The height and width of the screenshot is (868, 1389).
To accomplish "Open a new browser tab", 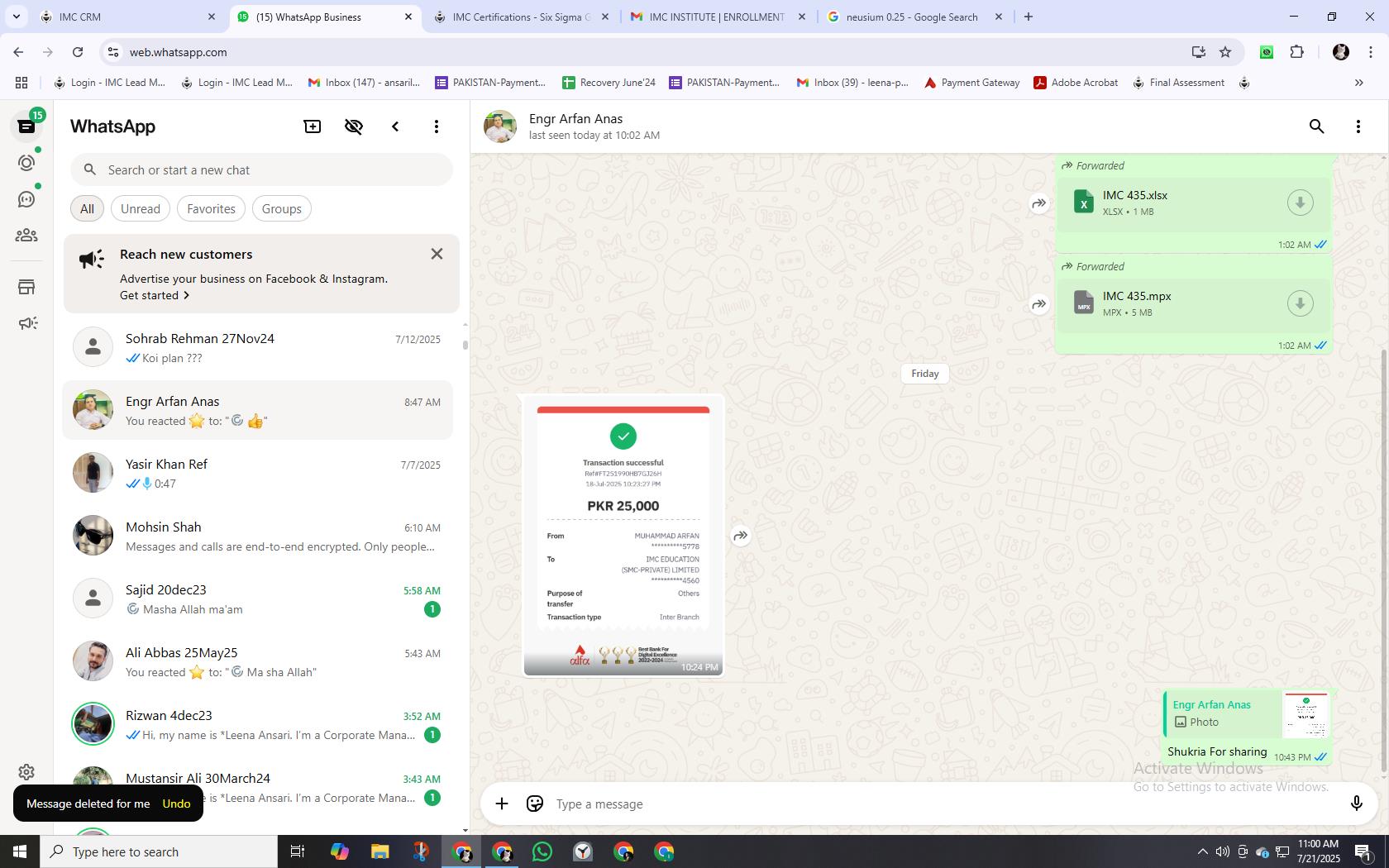I will pos(1029,17).
